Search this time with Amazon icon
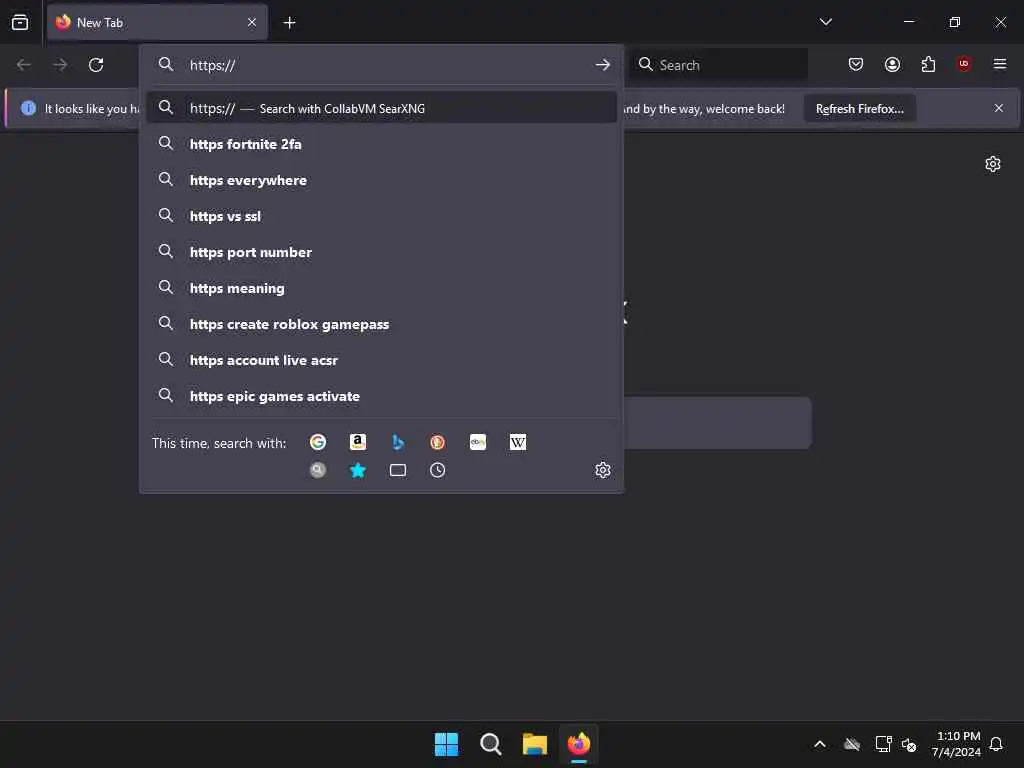 [358, 442]
